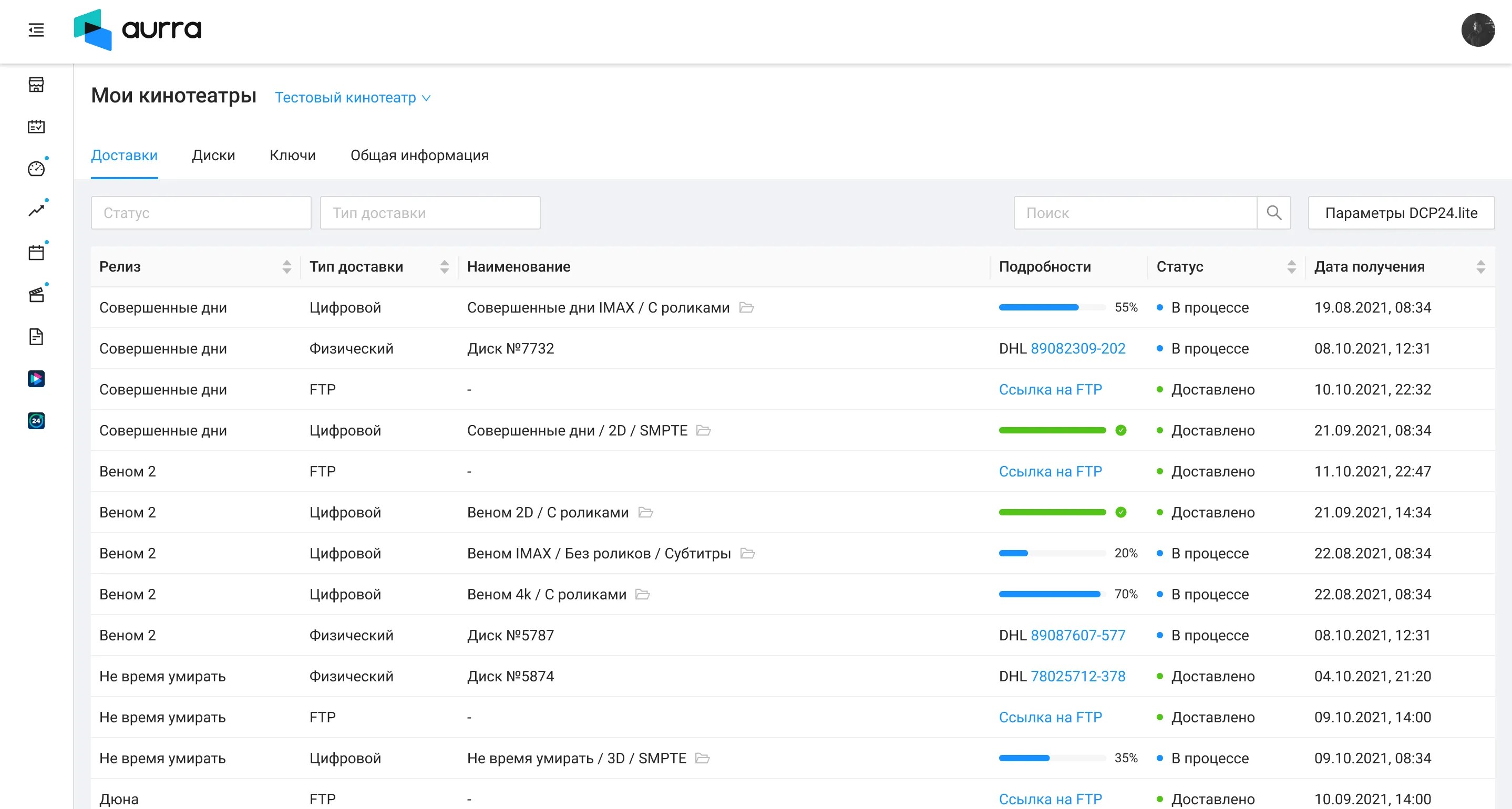Image resolution: width=1512 pixels, height=809 pixels.
Task: Click the Дюна release cell
Action: coord(119,800)
